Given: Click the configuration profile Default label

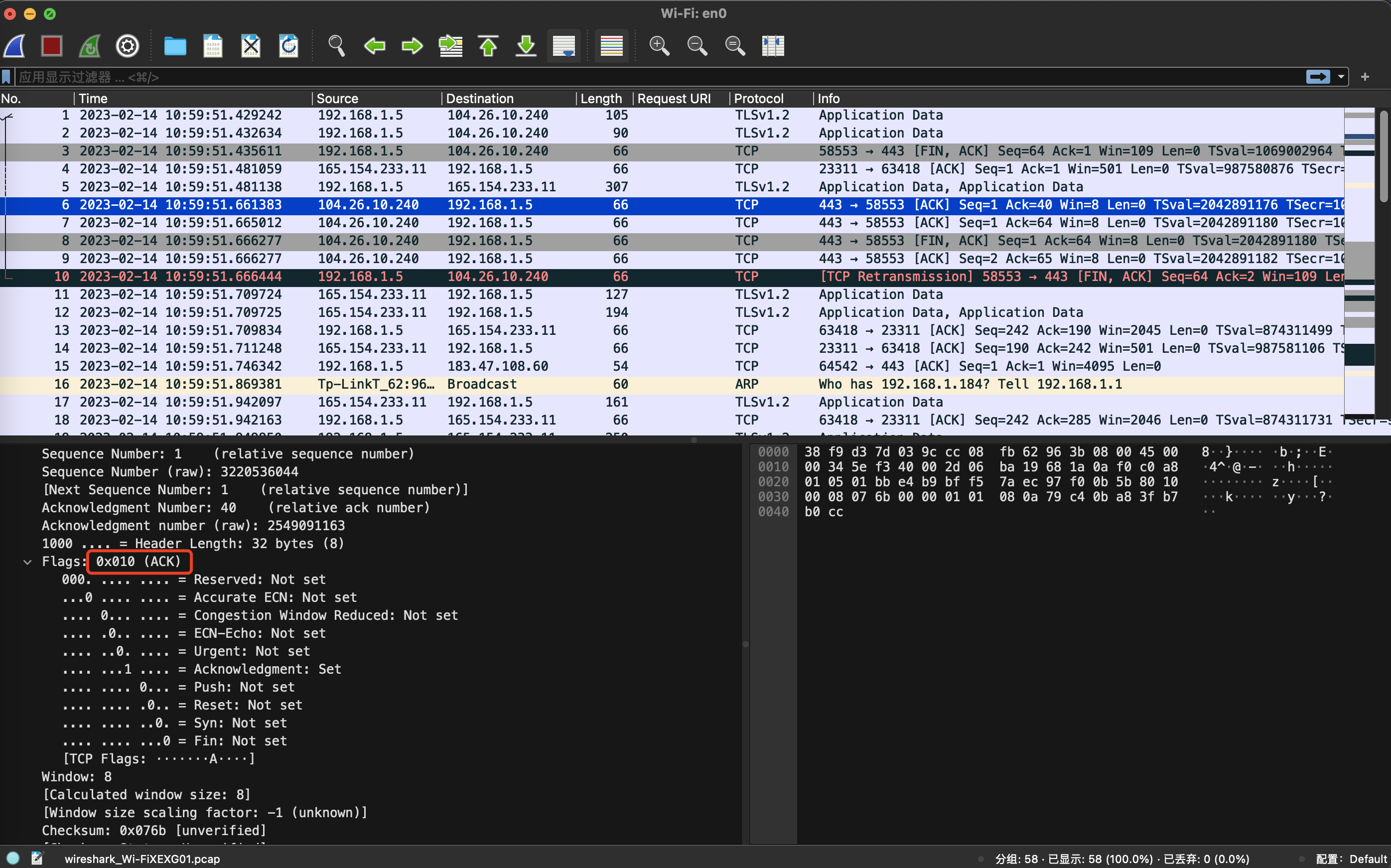Looking at the screenshot, I should (x=1352, y=859).
